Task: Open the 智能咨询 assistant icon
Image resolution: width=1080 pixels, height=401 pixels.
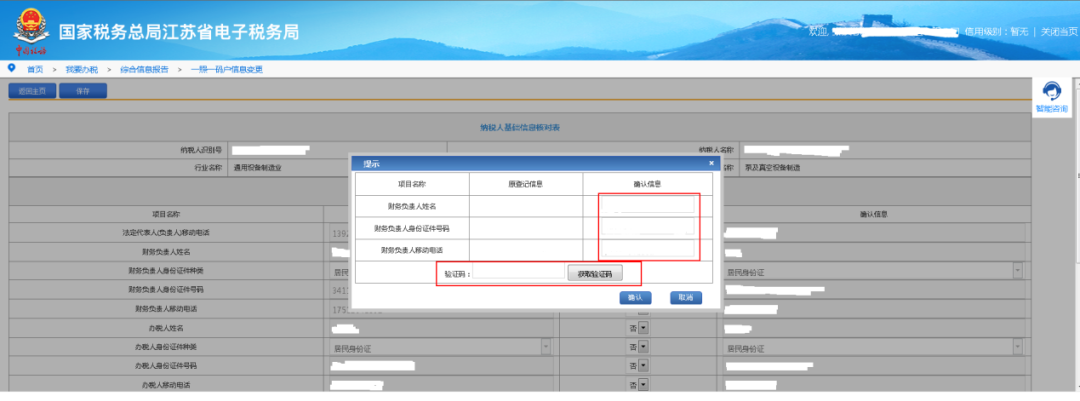Action: pos(1051,97)
